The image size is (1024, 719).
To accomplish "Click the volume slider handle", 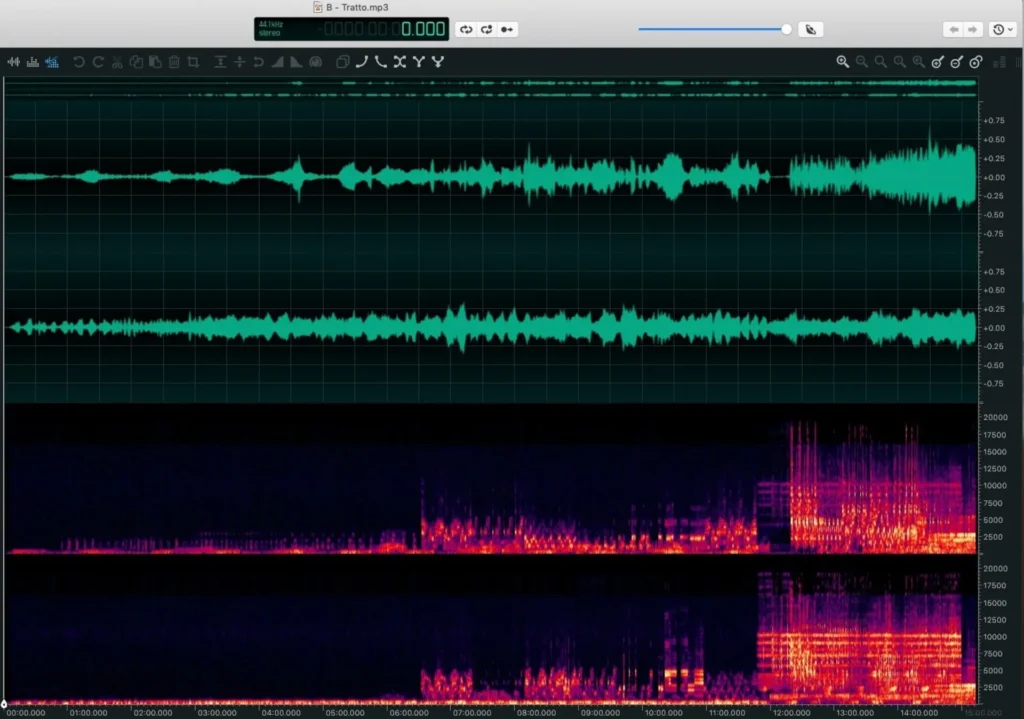I will (787, 29).
